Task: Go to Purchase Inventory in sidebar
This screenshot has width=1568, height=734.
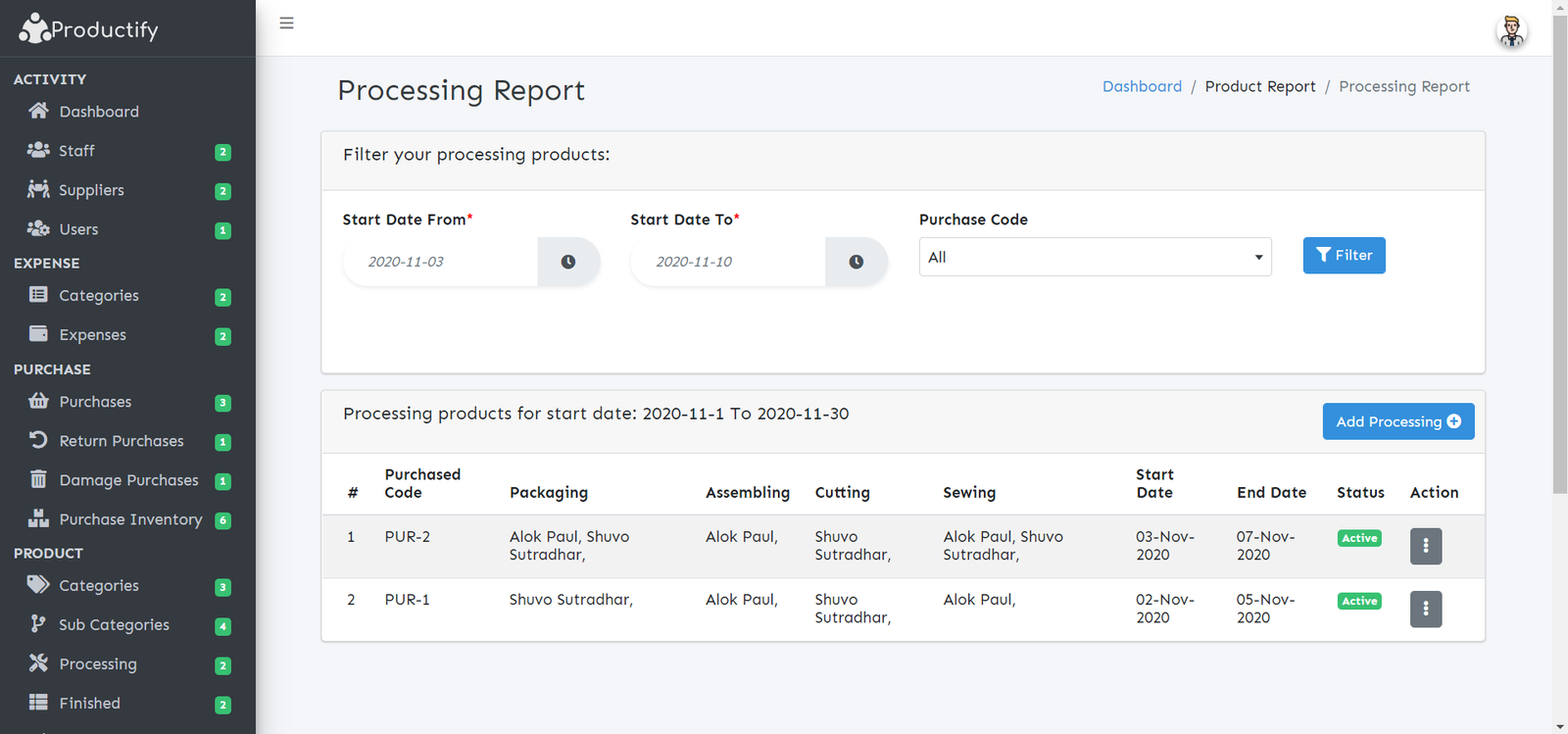Action: click(x=130, y=519)
